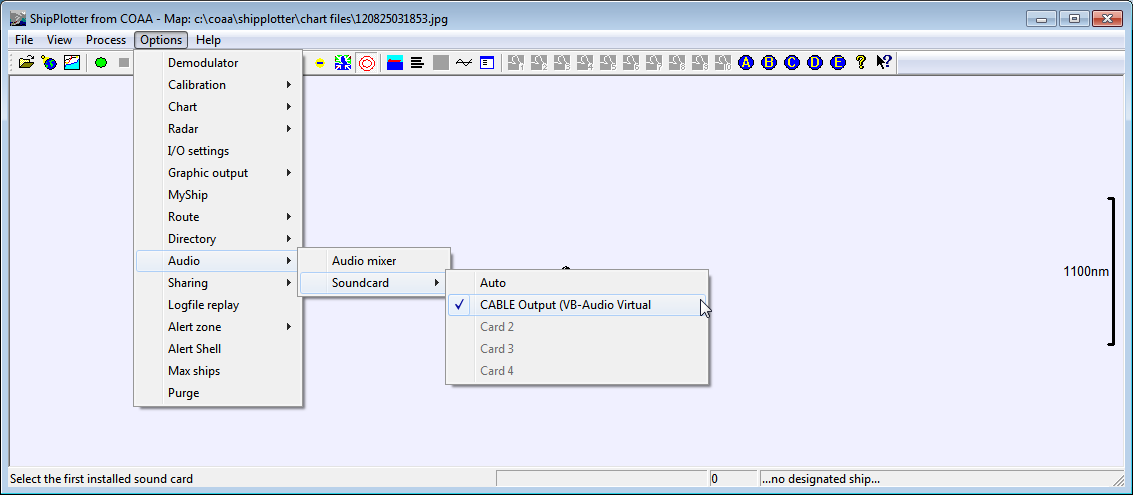Open the Process menu
1133x495 pixels.
[105, 40]
